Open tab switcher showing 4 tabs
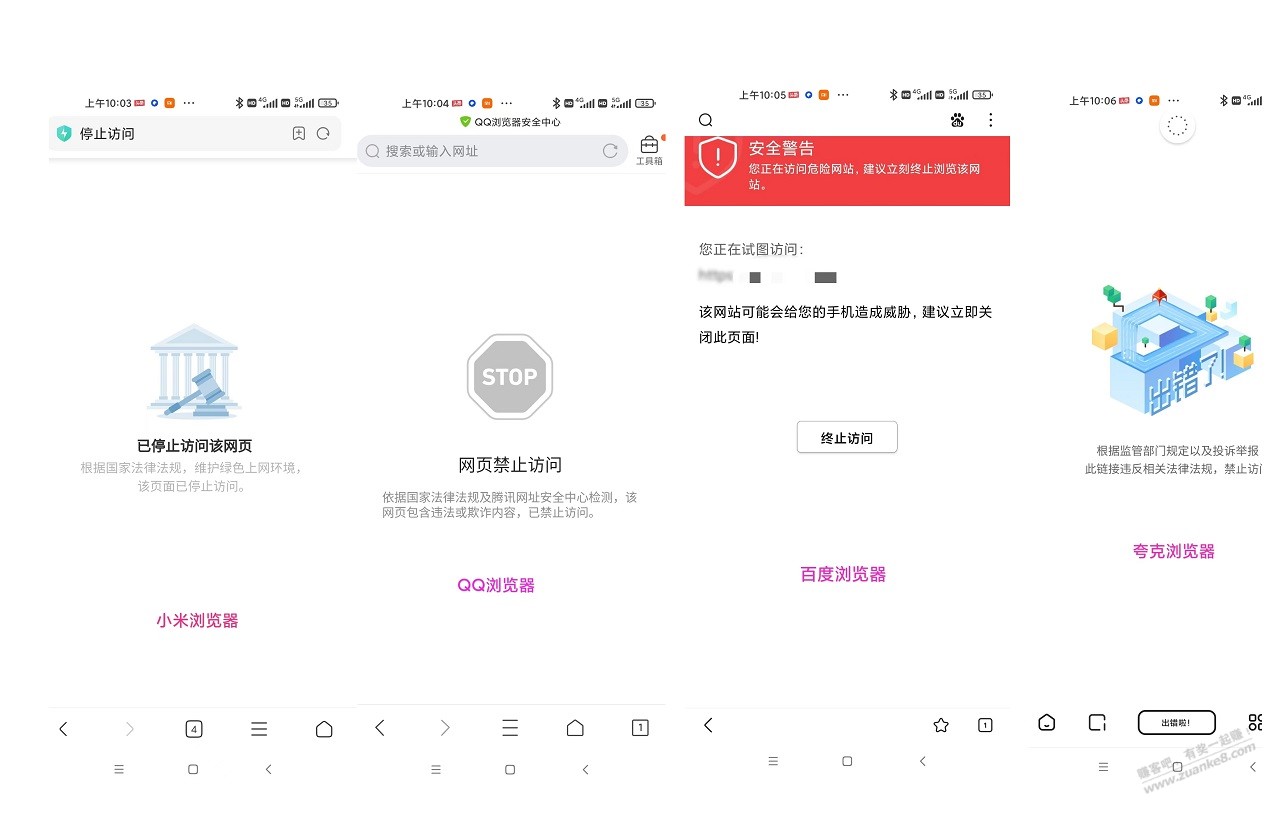 pos(194,730)
